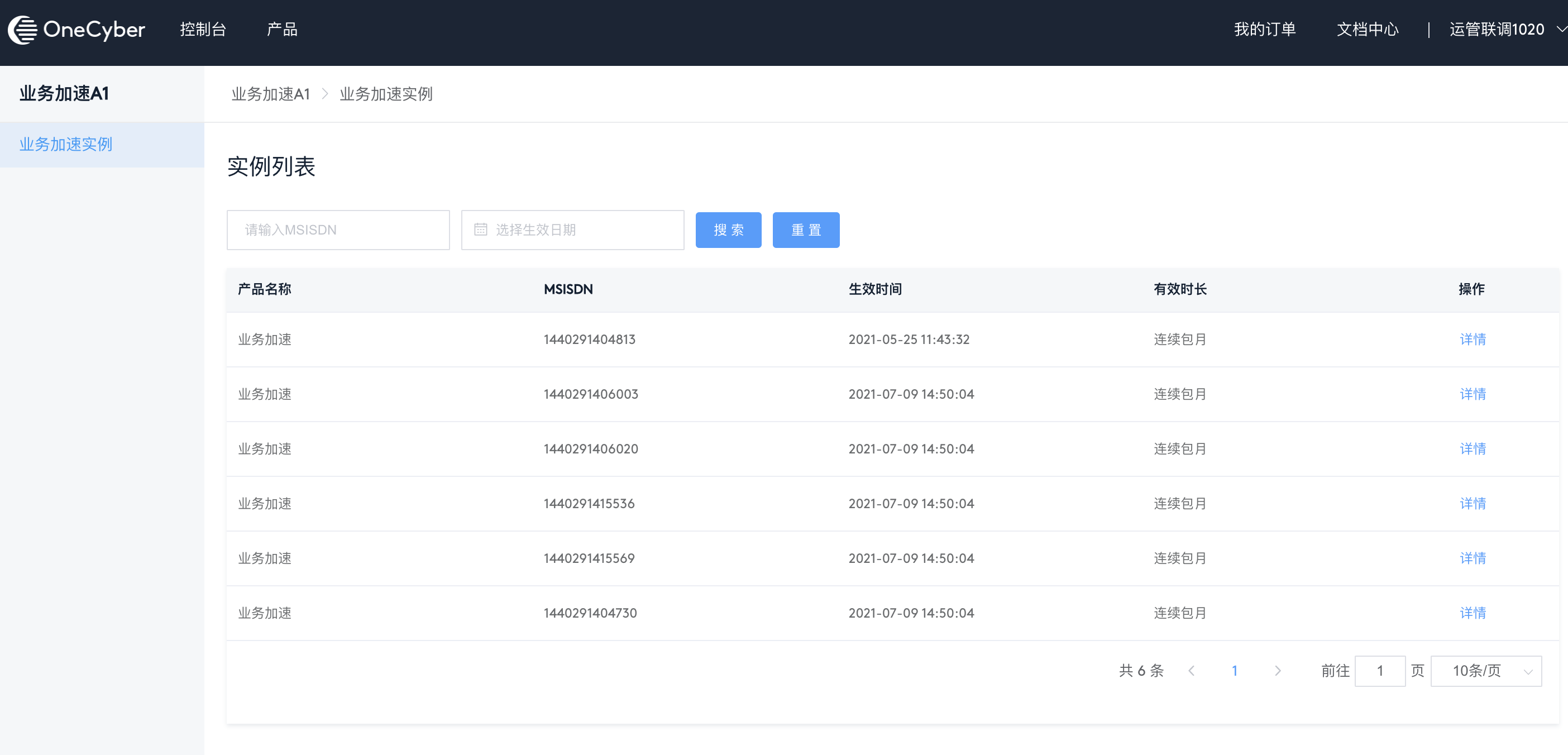This screenshot has width=1568, height=755.
Task: Open 详情 for MSISDN 1440291404813
Action: (1473, 339)
